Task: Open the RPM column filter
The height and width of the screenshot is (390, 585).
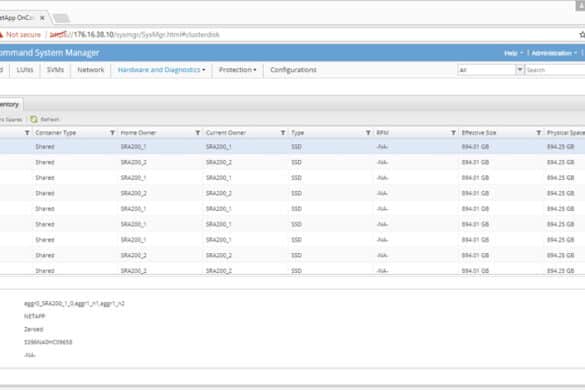Action: (453, 133)
